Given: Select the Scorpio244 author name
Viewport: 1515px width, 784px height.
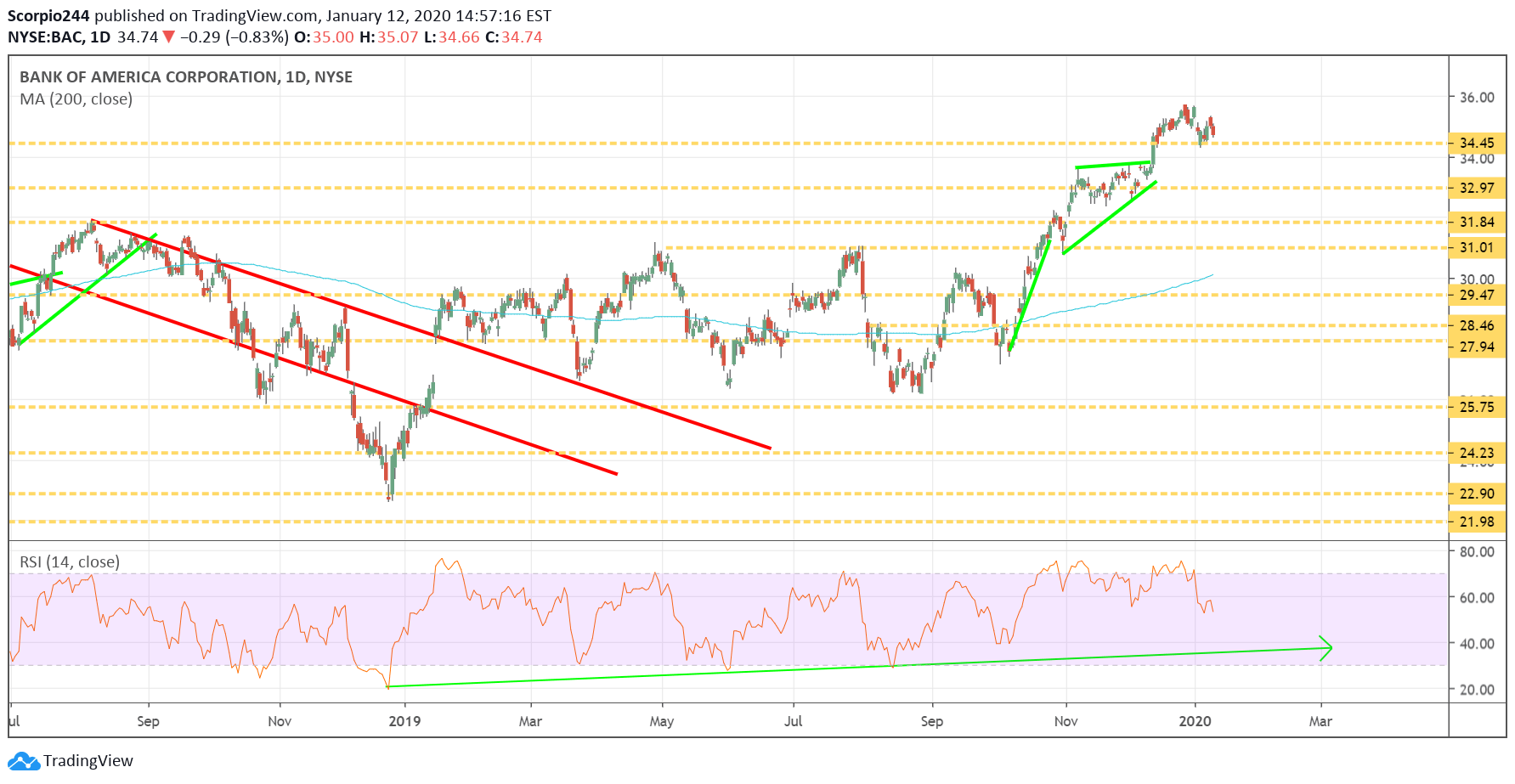Looking at the screenshot, I should (48, 16).
